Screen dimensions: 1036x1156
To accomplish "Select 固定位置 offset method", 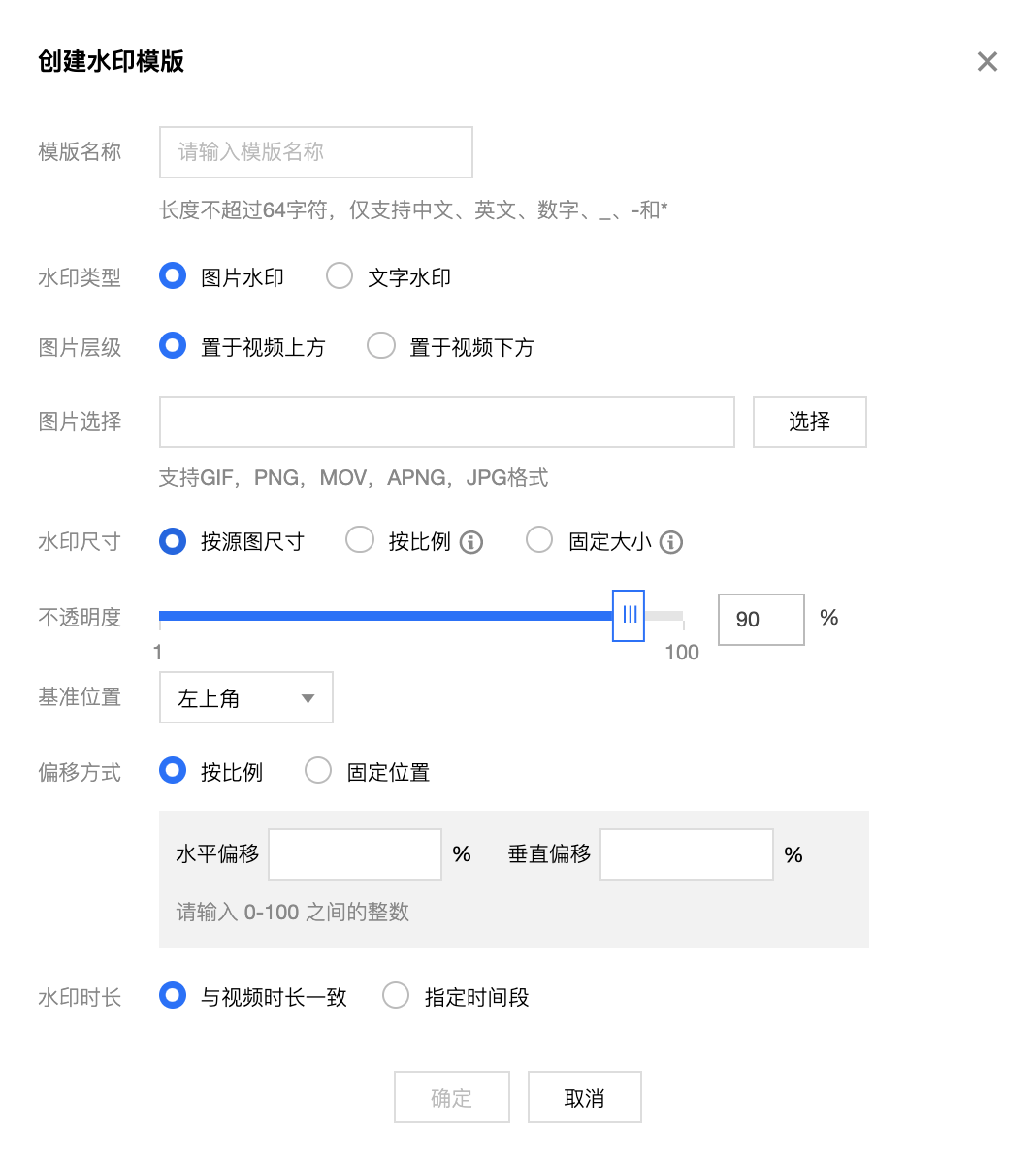I will tap(318, 771).
